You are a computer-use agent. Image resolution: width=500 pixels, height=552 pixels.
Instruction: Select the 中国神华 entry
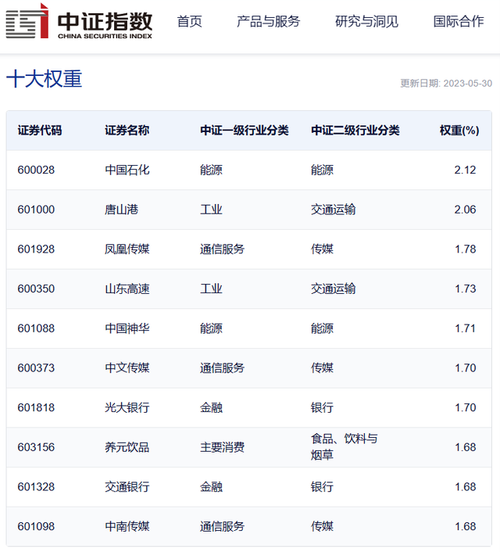[127, 328]
